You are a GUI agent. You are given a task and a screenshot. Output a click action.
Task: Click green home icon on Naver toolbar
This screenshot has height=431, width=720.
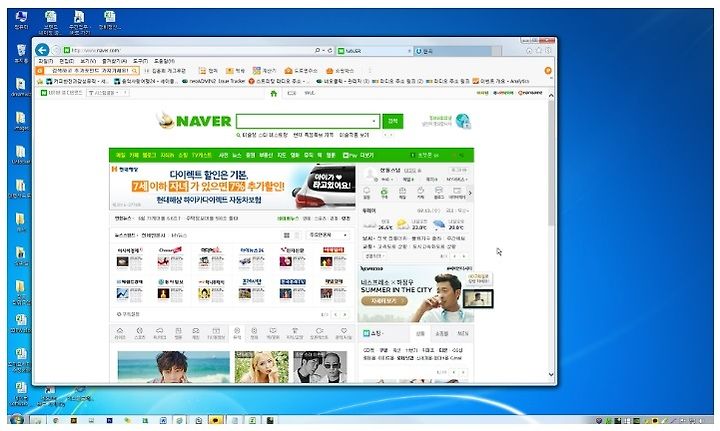[x=274, y=93]
